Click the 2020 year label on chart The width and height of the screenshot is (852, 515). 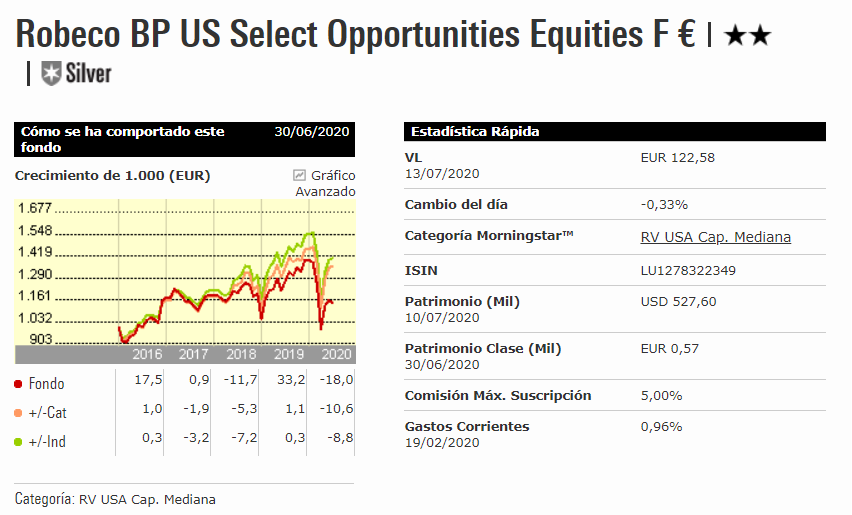(x=336, y=354)
